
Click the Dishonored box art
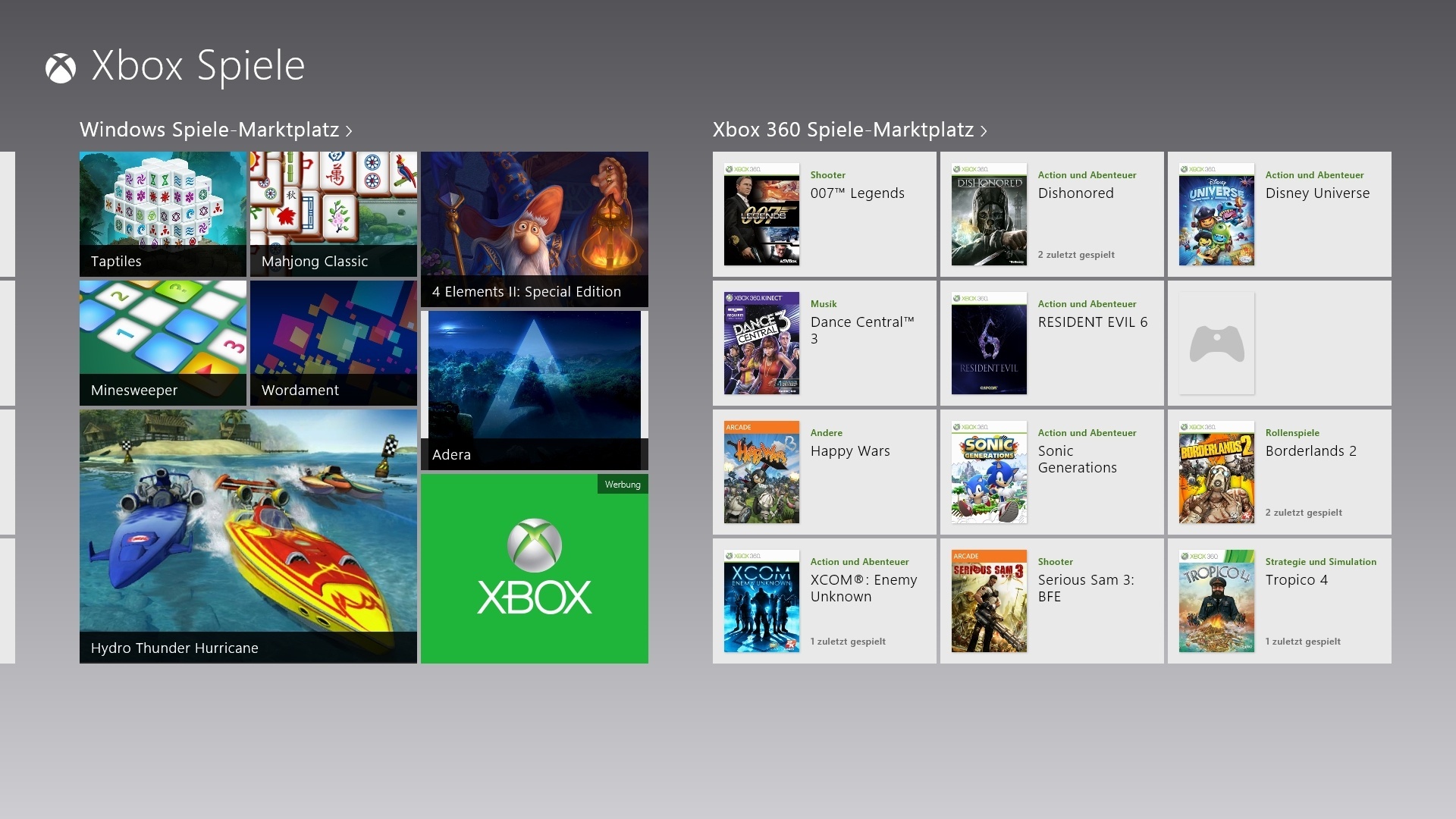[x=989, y=215]
